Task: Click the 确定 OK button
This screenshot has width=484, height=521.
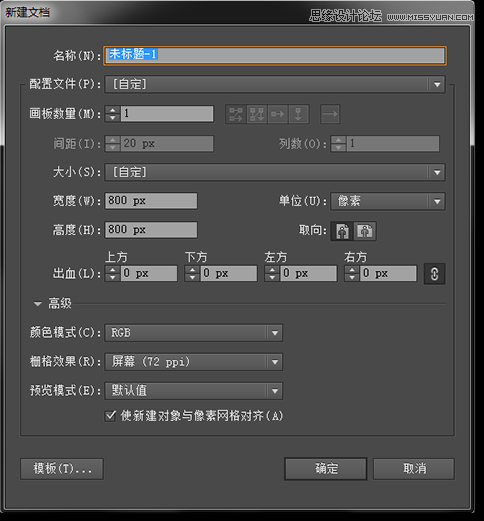Action: click(326, 469)
